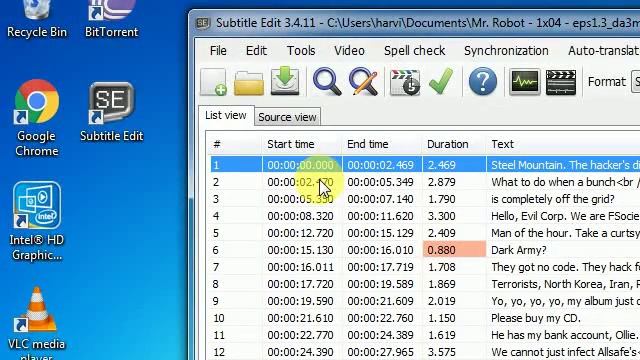
Task: Select 'is completely off the grid?' line
Action: coord(424,199)
